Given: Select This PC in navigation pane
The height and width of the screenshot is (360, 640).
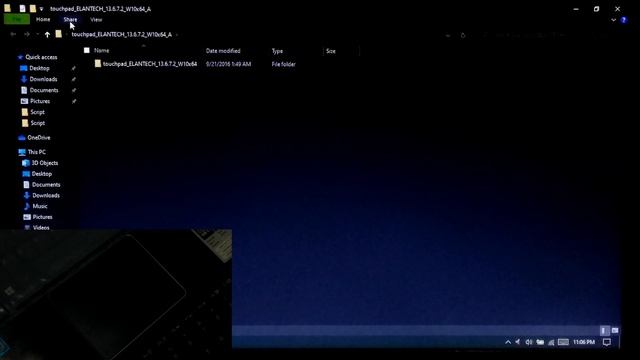Looking at the screenshot, I should click(37, 152).
